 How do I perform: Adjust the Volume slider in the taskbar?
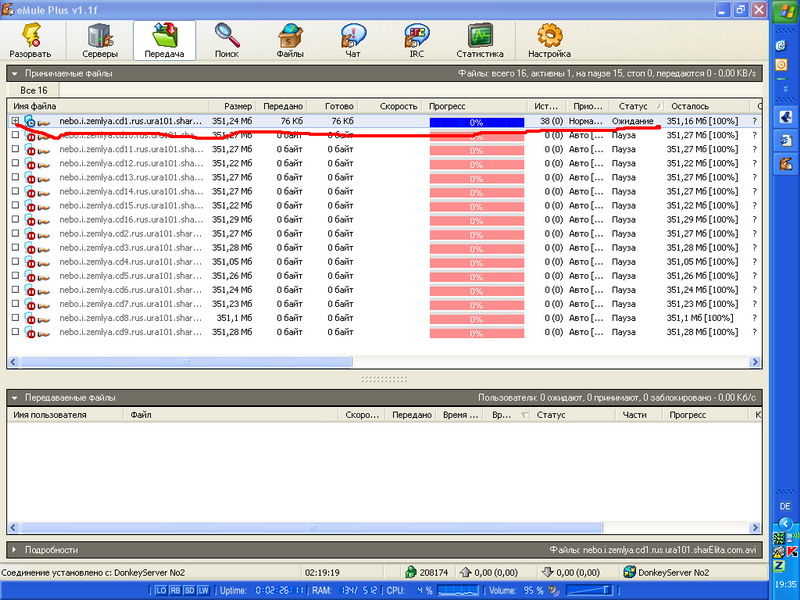tap(589, 590)
